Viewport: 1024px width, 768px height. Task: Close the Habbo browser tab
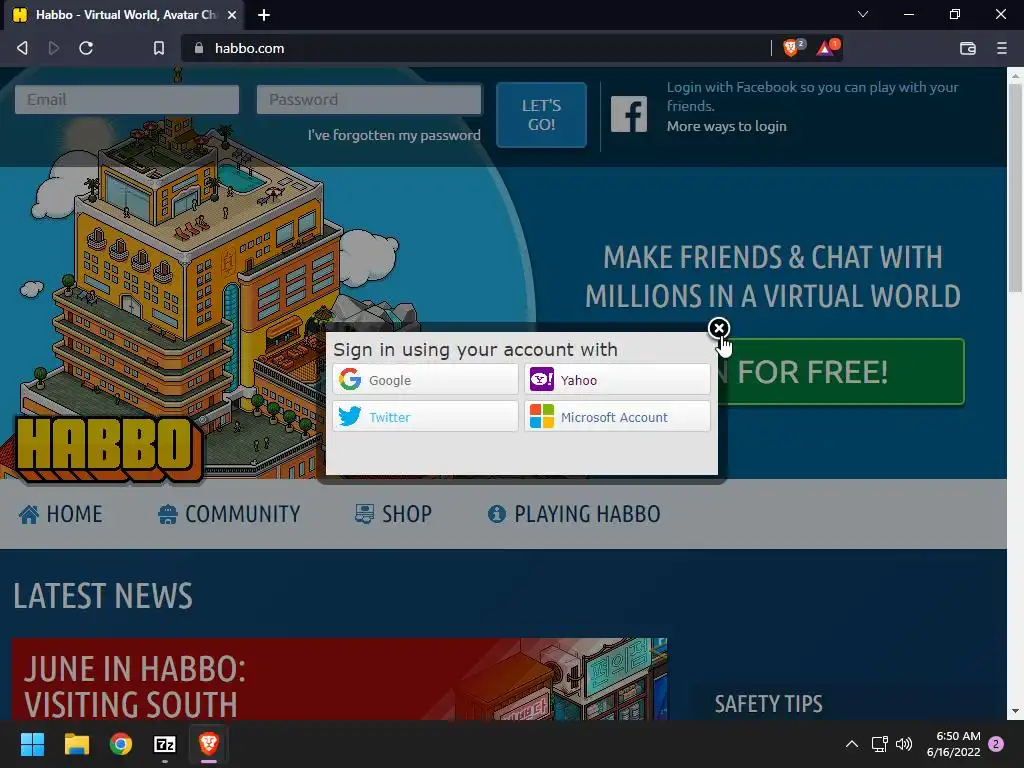(232, 15)
